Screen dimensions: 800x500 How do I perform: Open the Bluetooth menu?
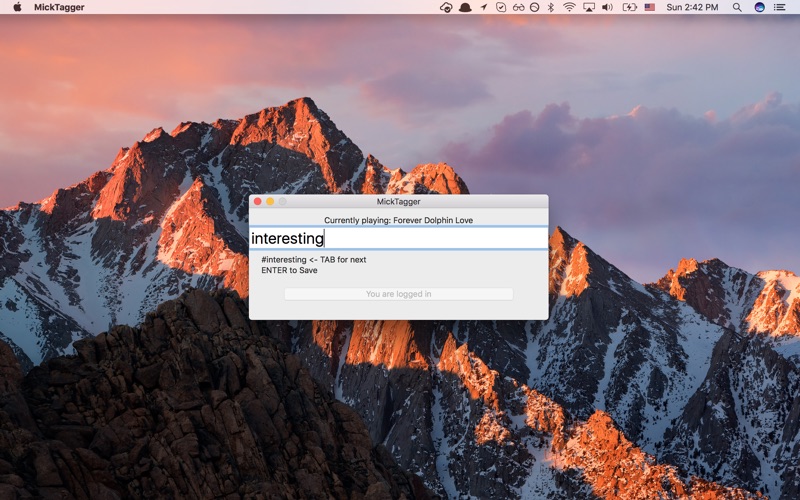[x=551, y=7]
